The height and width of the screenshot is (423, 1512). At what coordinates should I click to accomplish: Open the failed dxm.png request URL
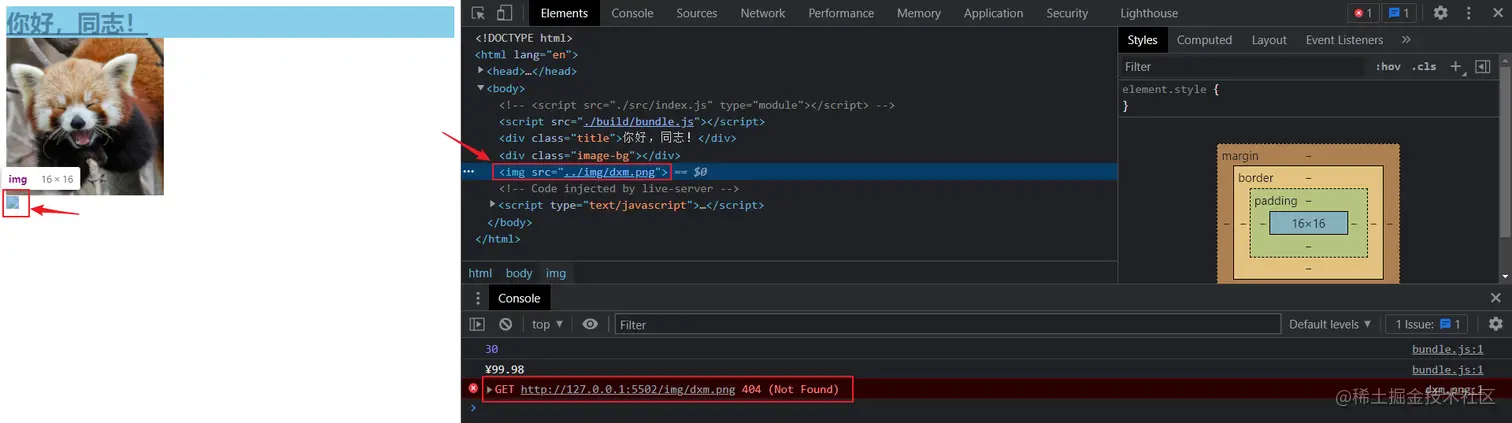coord(629,389)
